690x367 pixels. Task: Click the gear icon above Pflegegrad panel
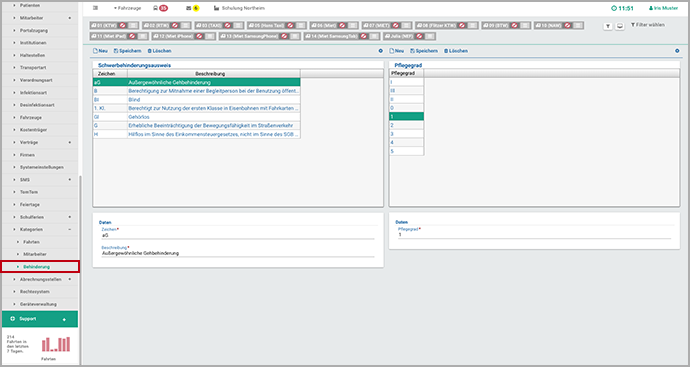coord(677,51)
